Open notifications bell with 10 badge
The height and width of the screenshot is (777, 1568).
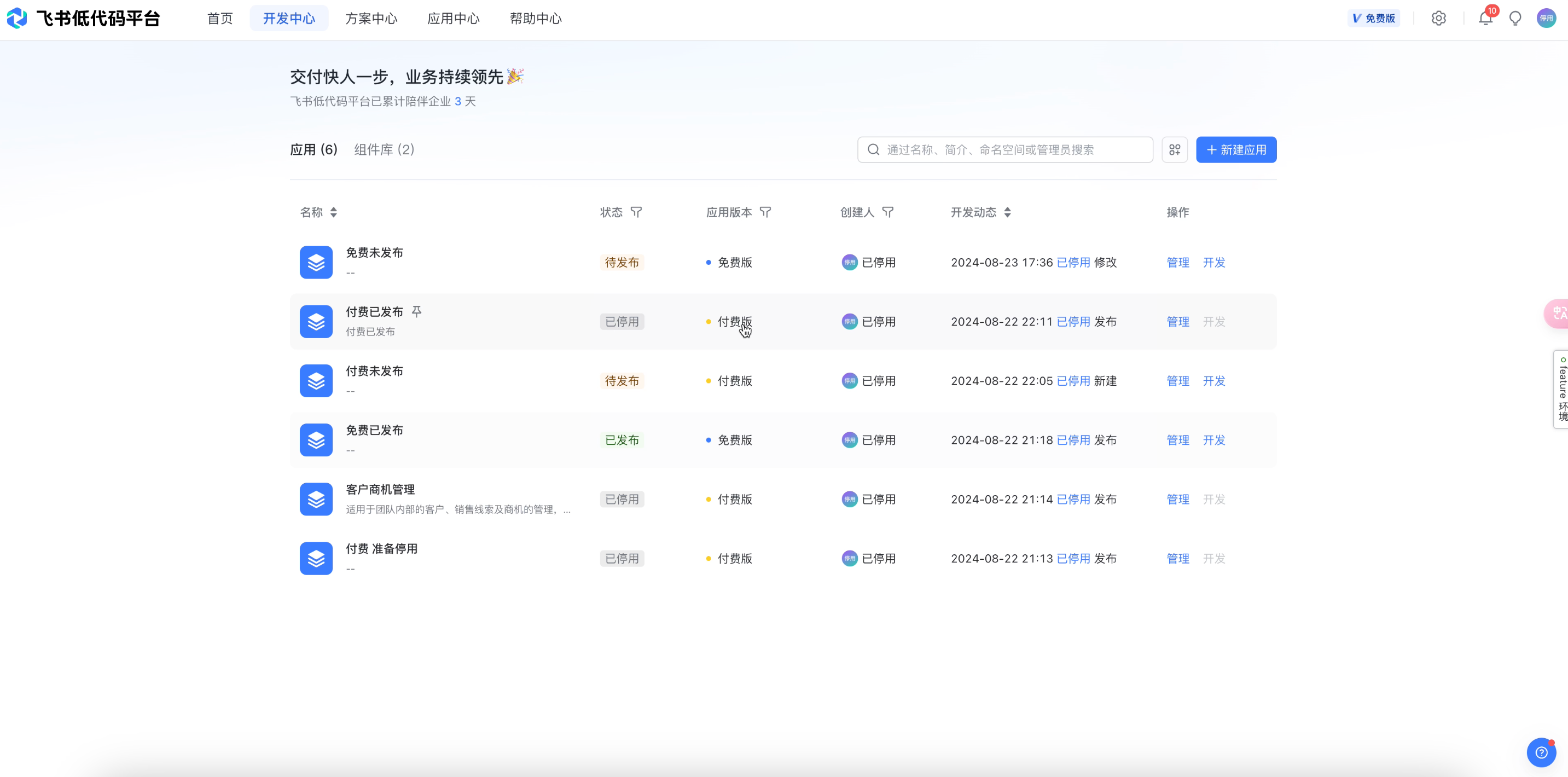pos(1486,18)
